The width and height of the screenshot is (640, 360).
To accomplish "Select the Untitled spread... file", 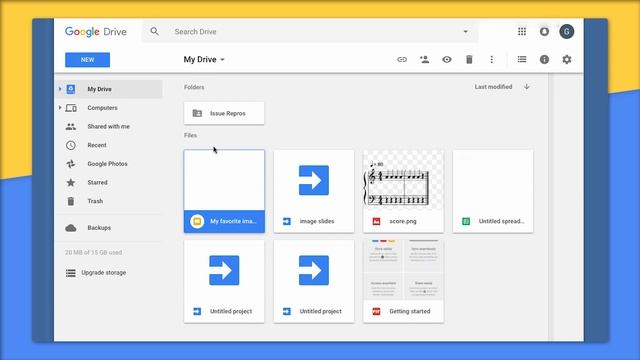I will pyautogui.click(x=493, y=191).
